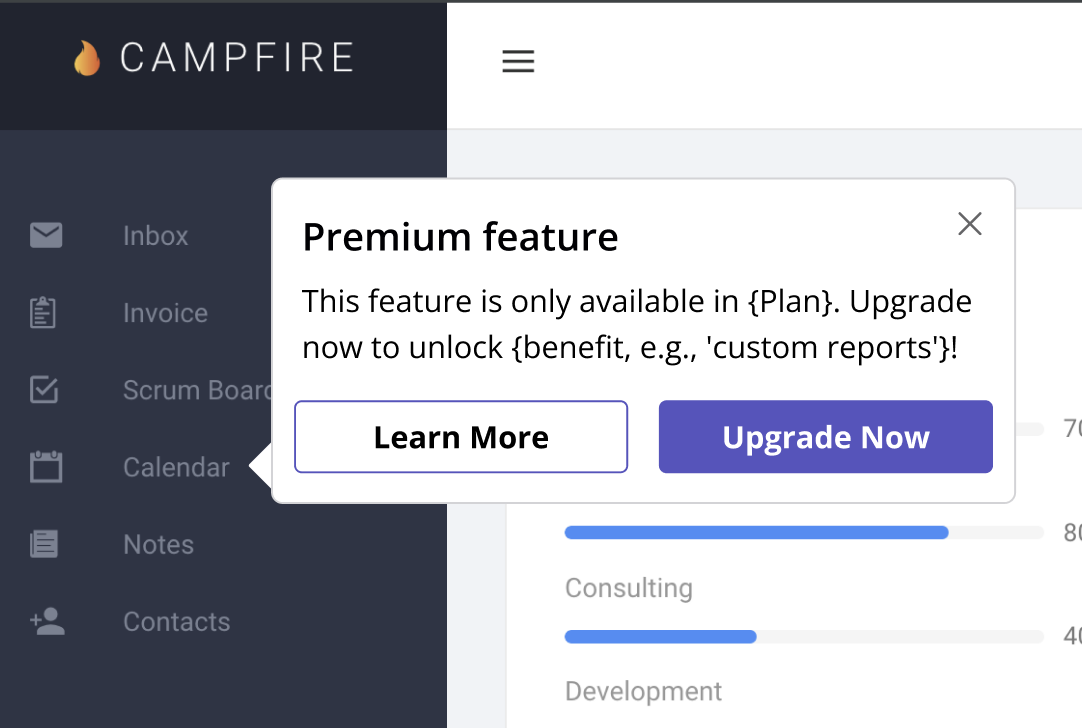Viewport: 1082px width, 728px height.
Task: Open Notes from the sidebar
Action: [158, 545]
